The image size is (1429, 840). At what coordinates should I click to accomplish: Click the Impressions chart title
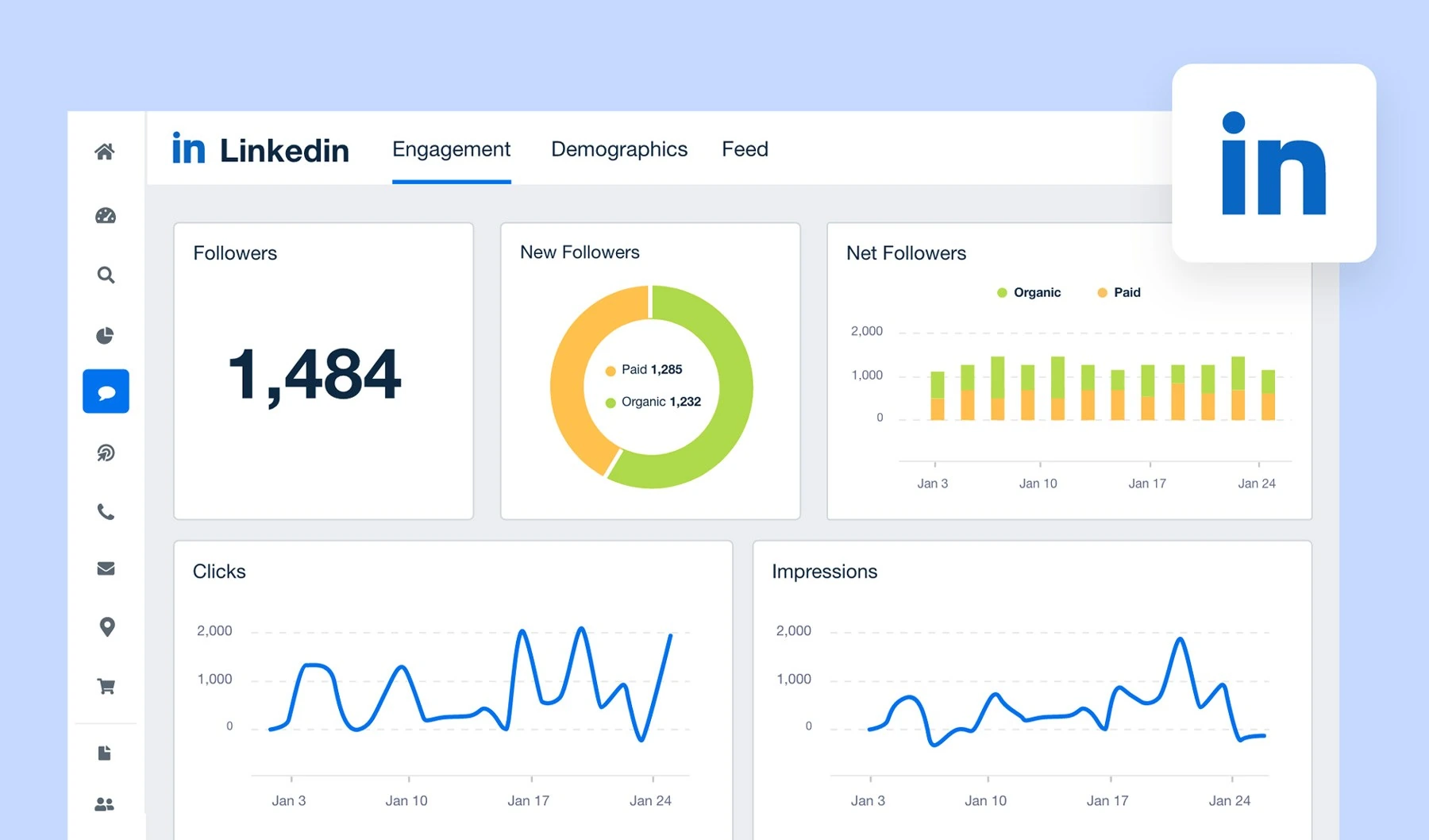[824, 572]
